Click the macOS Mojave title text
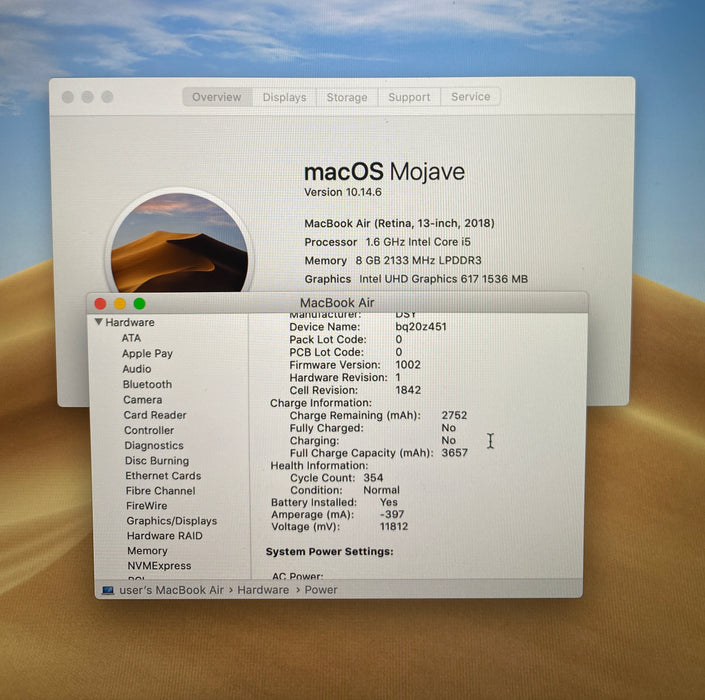This screenshot has width=705, height=700. (x=384, y=172)
